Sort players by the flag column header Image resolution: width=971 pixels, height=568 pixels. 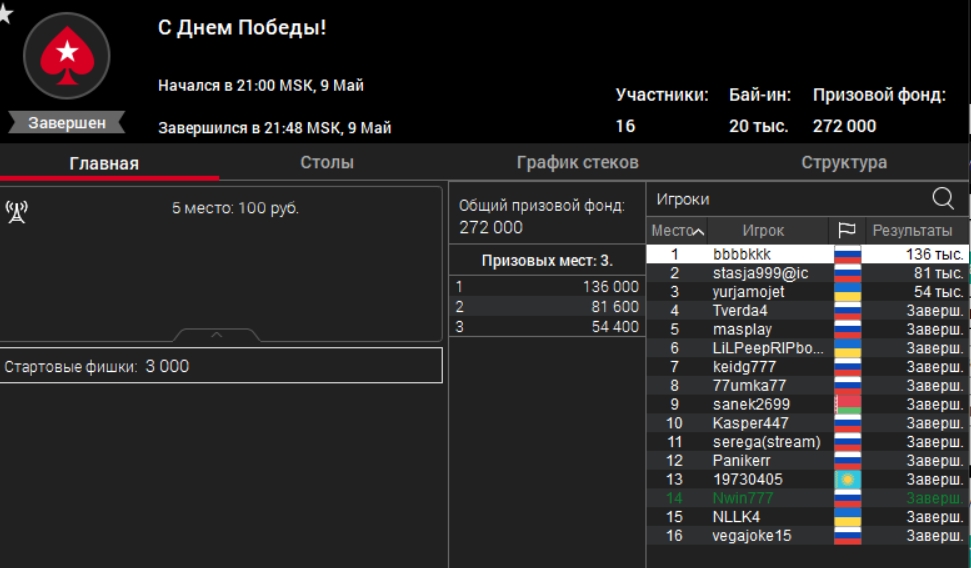click(x=847, y=231)
